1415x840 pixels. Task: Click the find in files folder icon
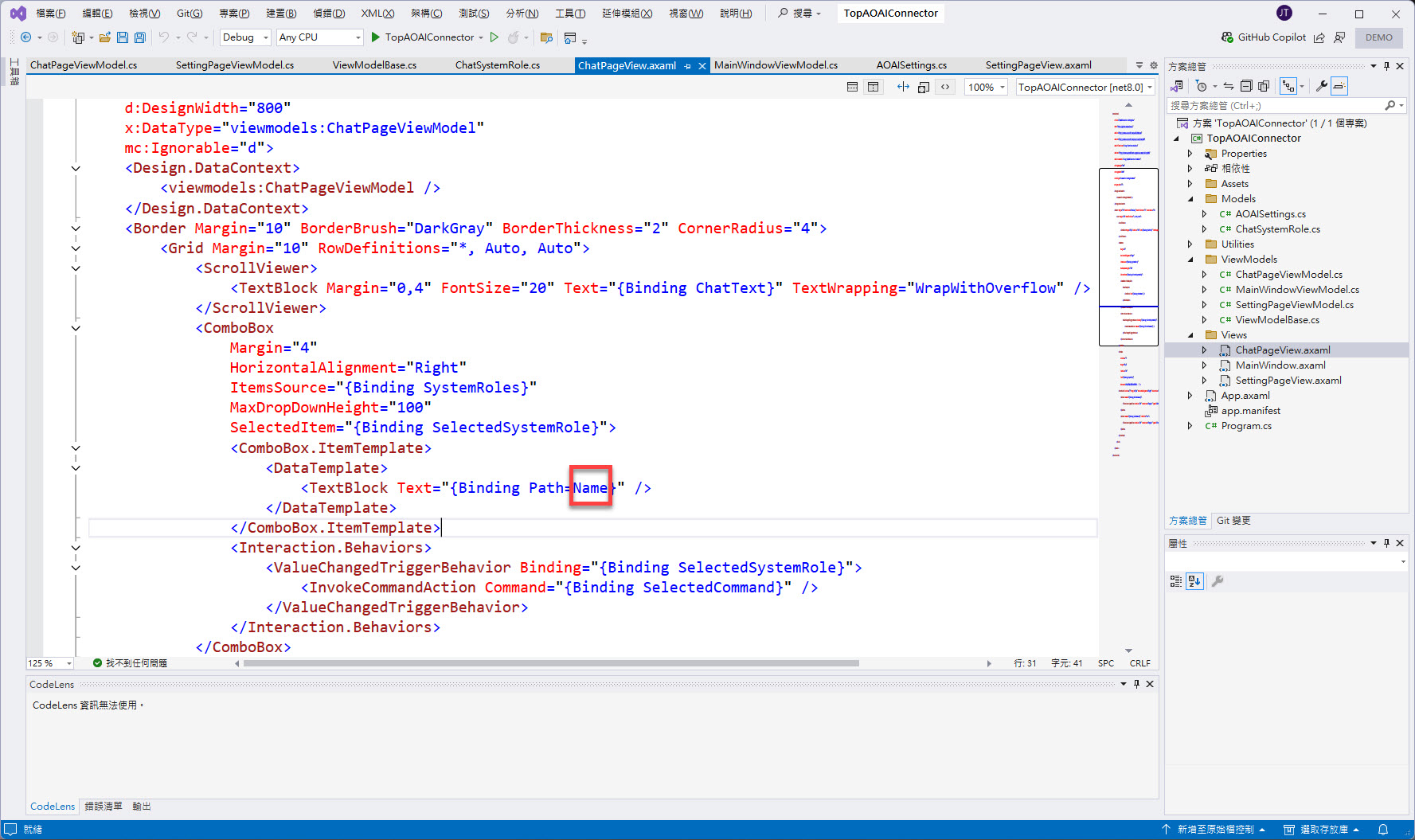click(x=546, y=37)
